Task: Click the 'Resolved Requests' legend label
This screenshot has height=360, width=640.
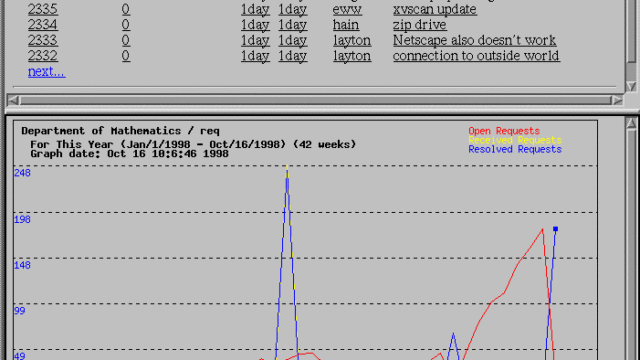Action: click(x=515, y=149)
